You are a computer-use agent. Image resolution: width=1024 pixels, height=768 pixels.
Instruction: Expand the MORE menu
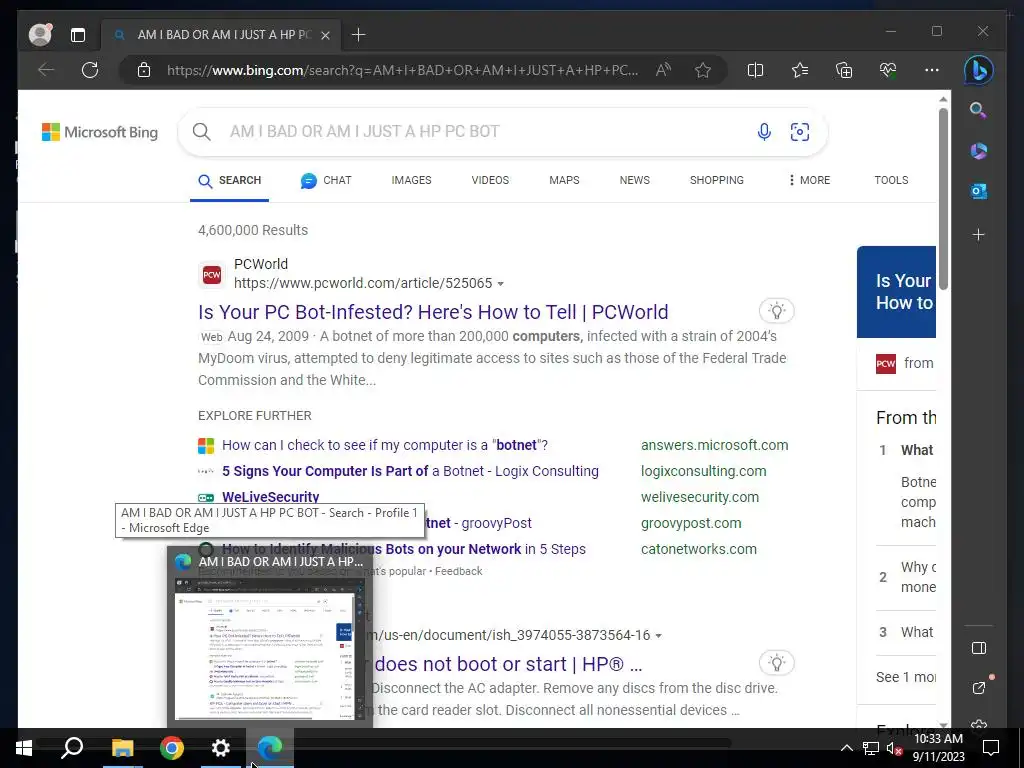809,180
